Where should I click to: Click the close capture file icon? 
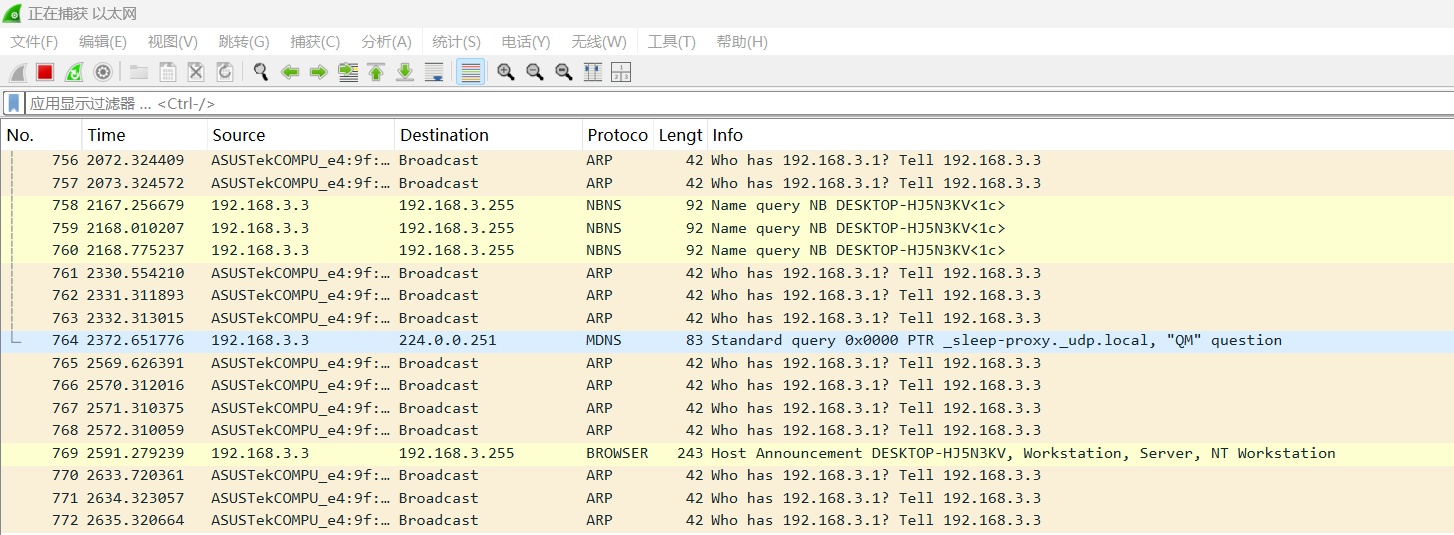(196, 72)
